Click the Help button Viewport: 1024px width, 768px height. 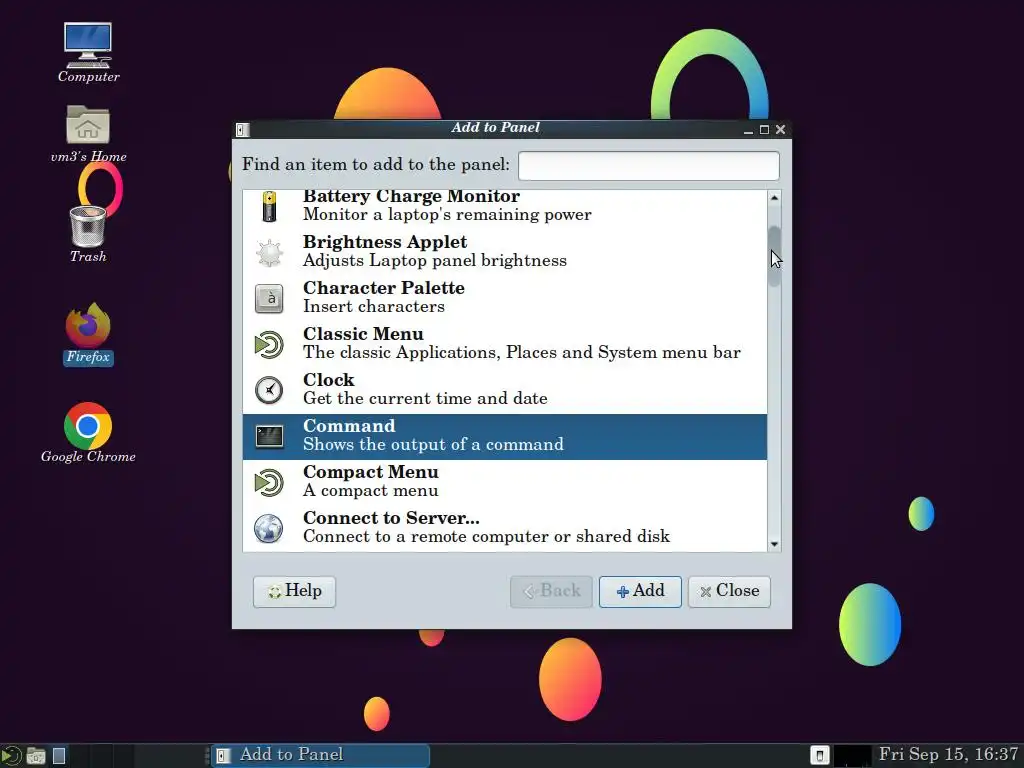[x=295, y=591]
